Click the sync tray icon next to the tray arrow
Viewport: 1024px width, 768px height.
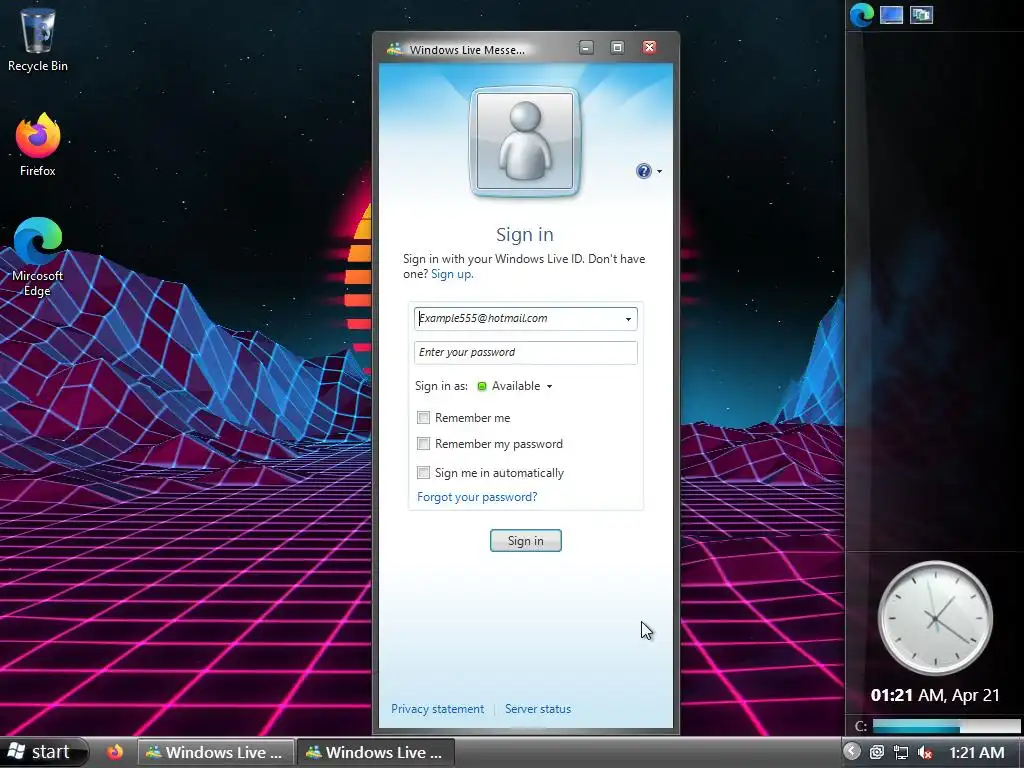click(x=876, y=752)
